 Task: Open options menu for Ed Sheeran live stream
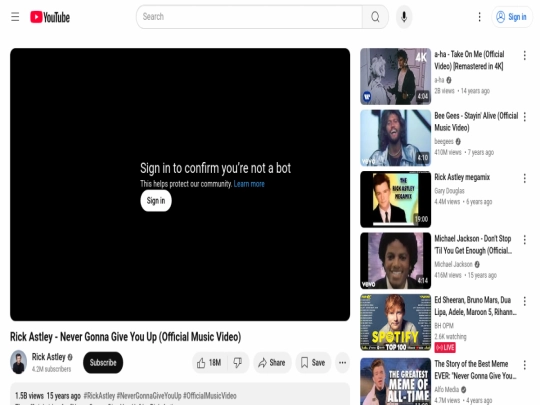click(525, 301)
